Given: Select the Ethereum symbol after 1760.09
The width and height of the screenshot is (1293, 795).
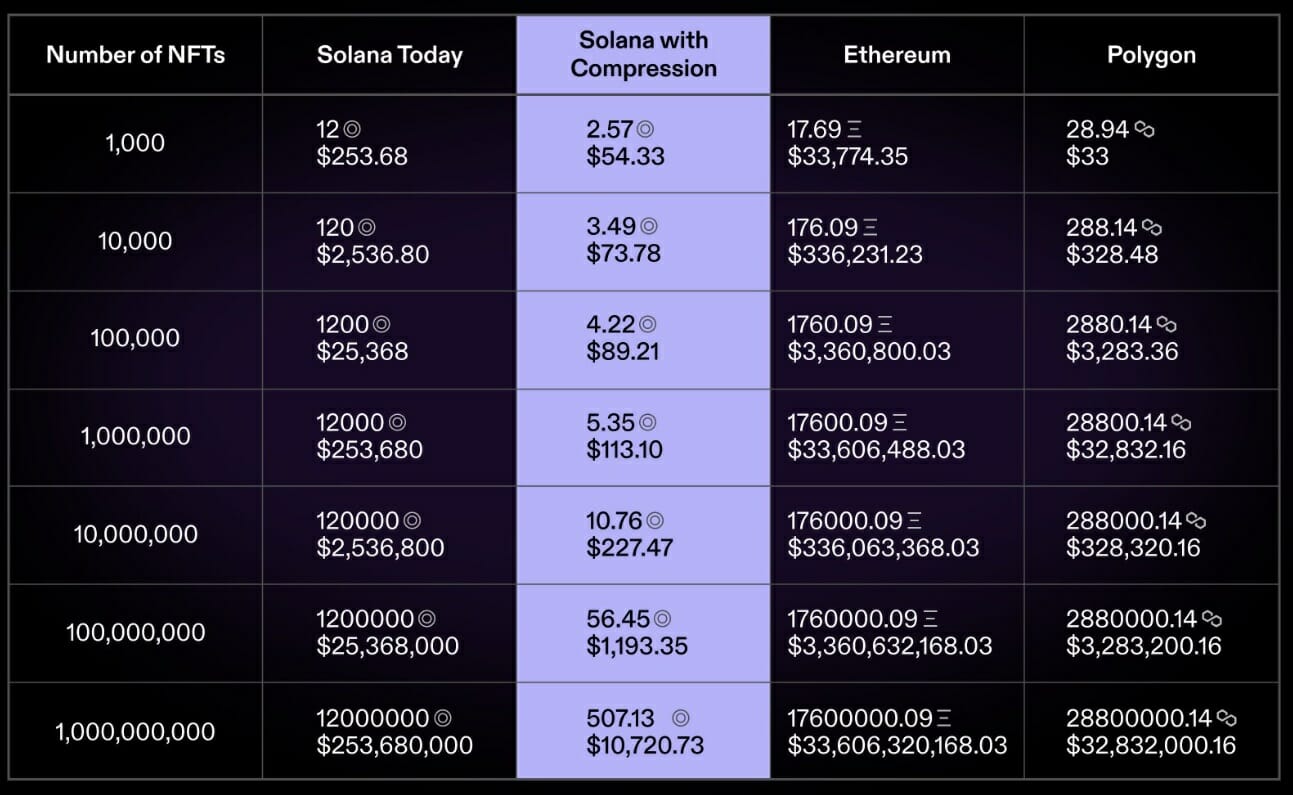Looking at the screenshot, I should [884, 325].
